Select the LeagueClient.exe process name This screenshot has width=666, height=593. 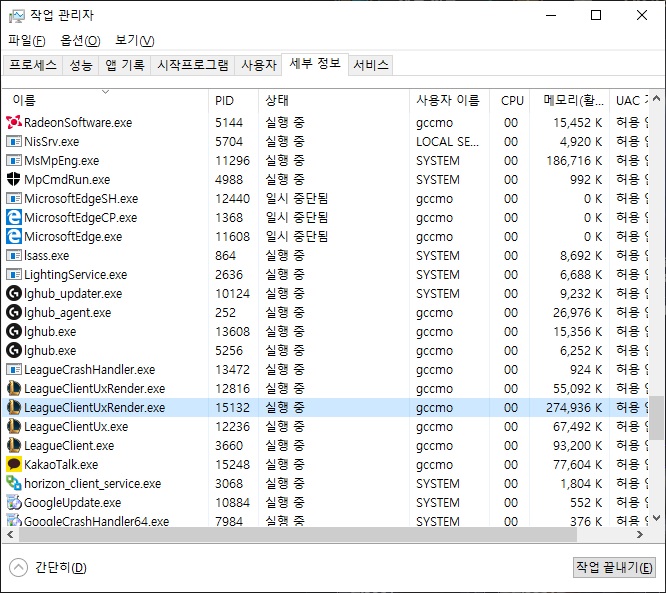tap(69, 446)
